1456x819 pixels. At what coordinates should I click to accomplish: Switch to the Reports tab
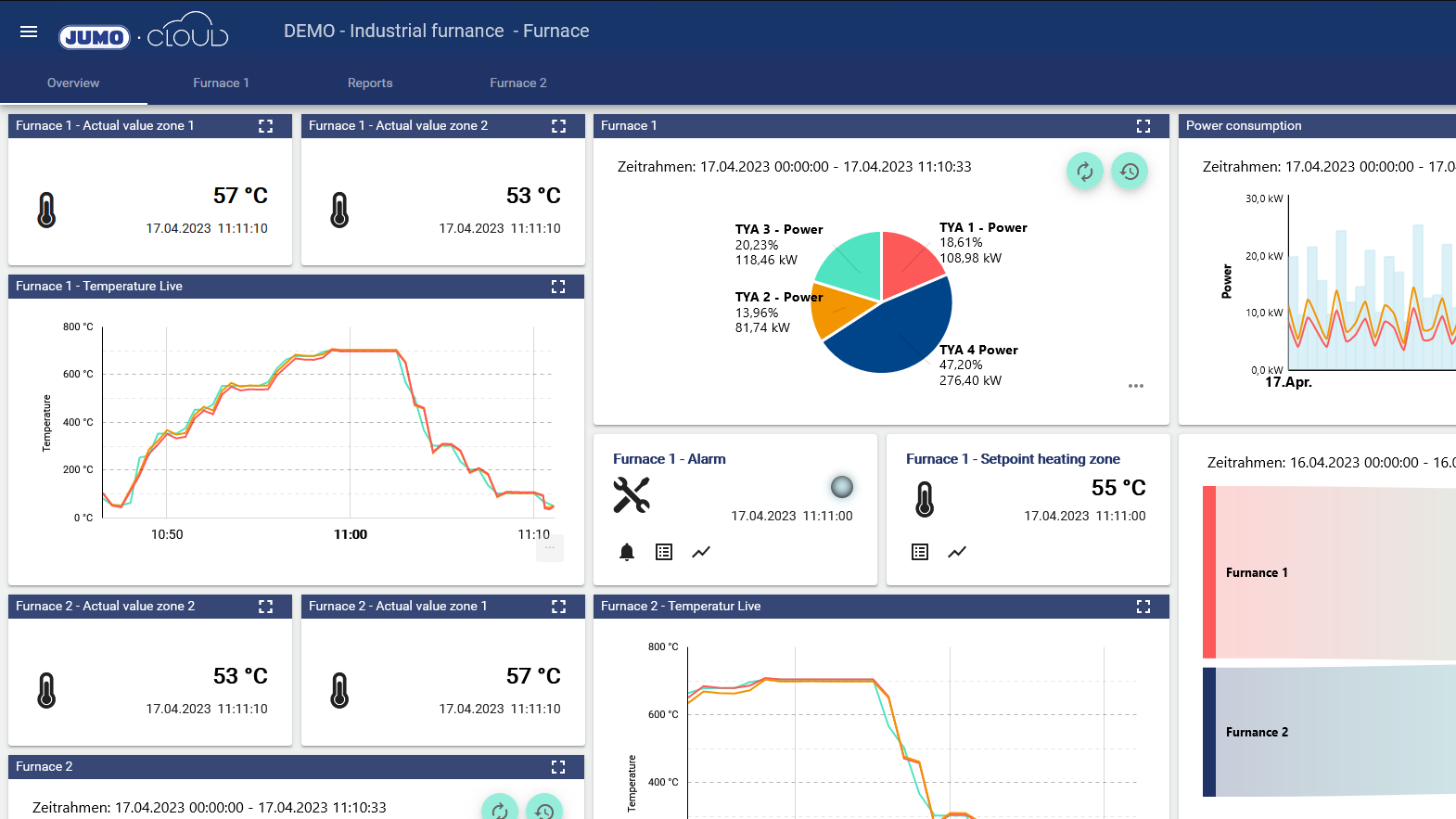[370, 83]
